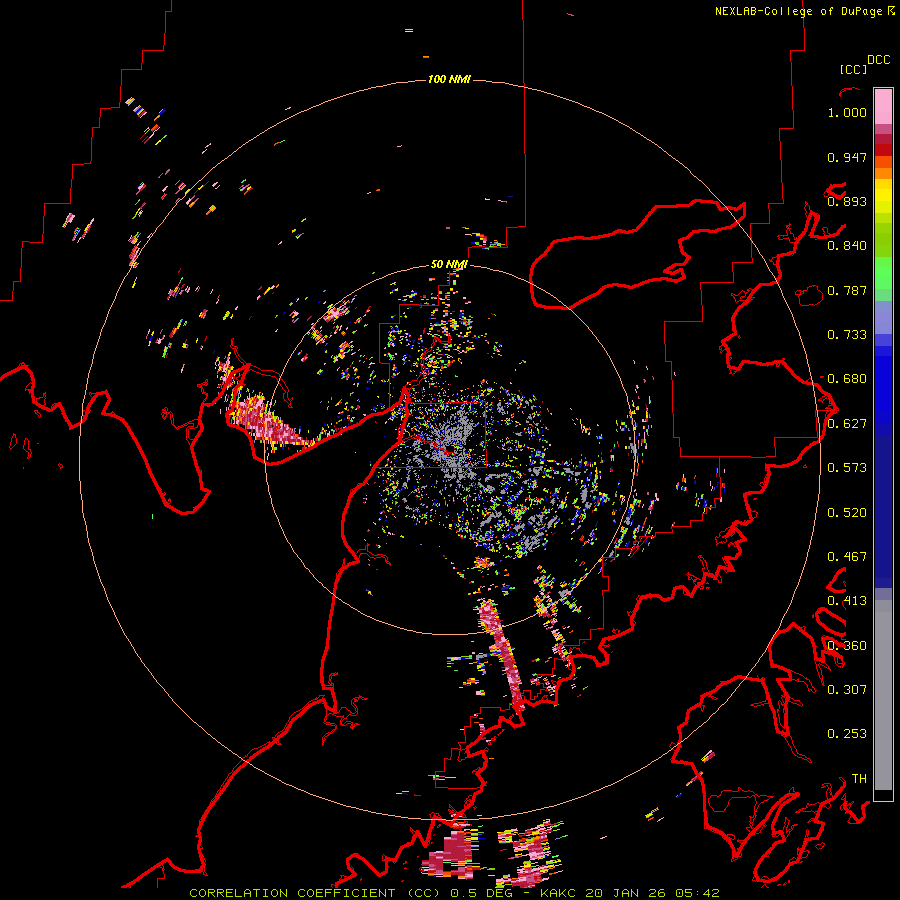The height and width of the screenshot is (900, 900).
Task: Click the 0.360 scale value
Action: tap(847, 646)
